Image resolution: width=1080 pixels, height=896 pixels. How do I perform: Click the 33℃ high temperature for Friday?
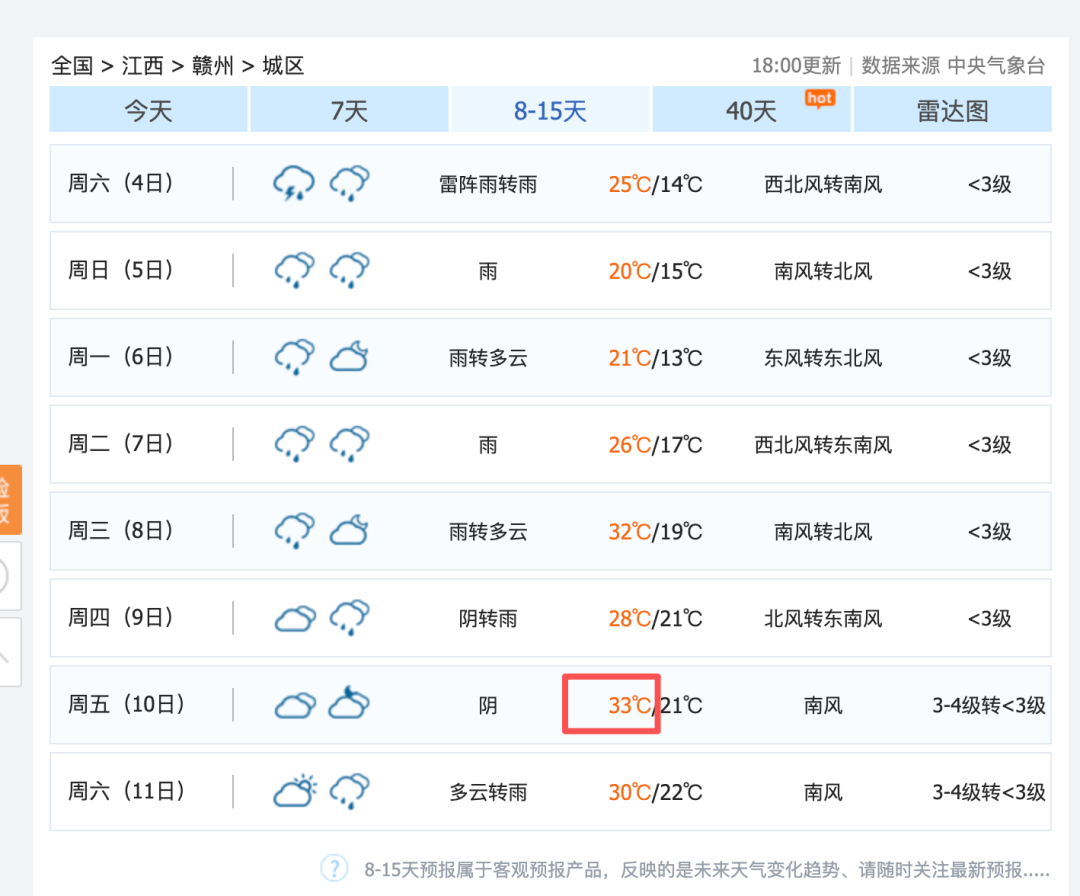point(630,705)
